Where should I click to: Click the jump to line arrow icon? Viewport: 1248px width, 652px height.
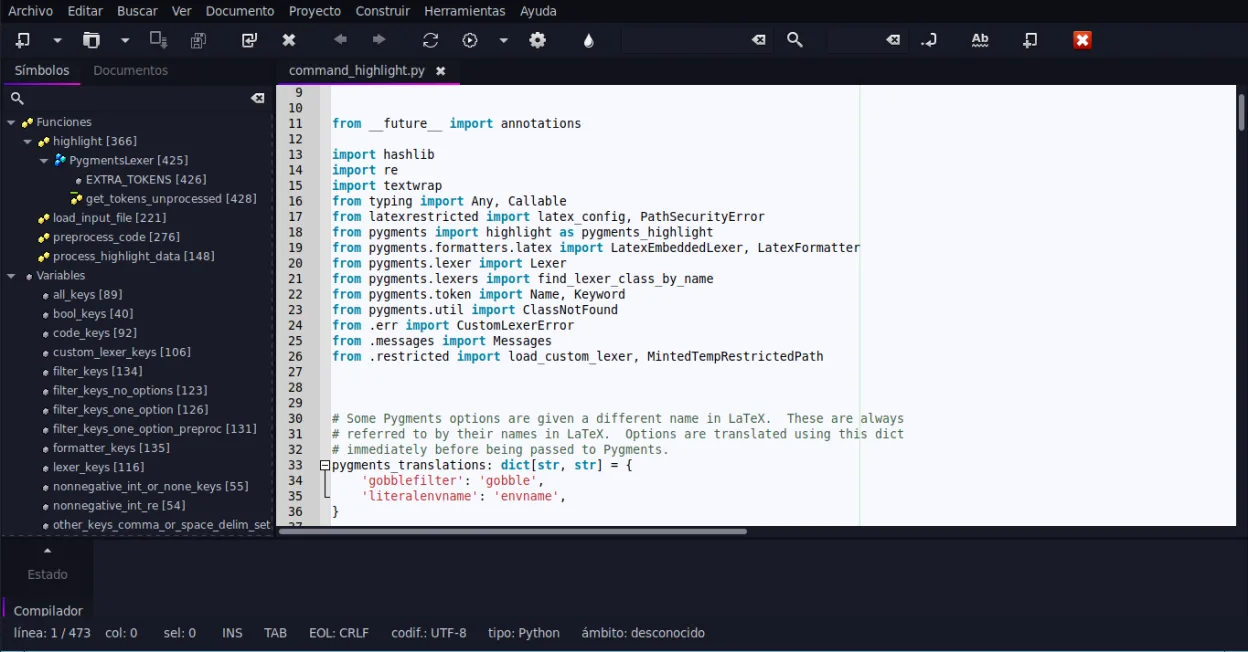click(x=929, y=40)
